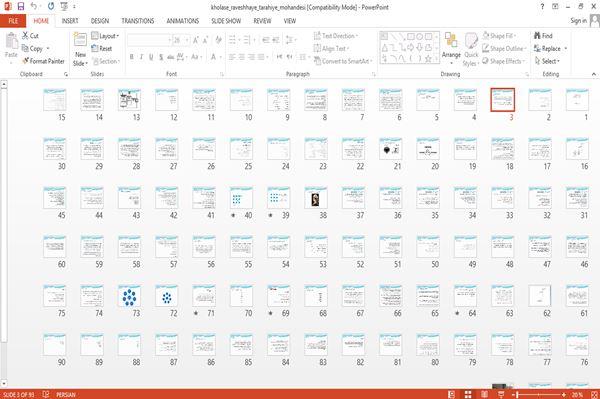The height and width of the screenshot is (399, 600).
Task: Start slideshow from beginning via quick access icon
Action: tap(64, 7)
